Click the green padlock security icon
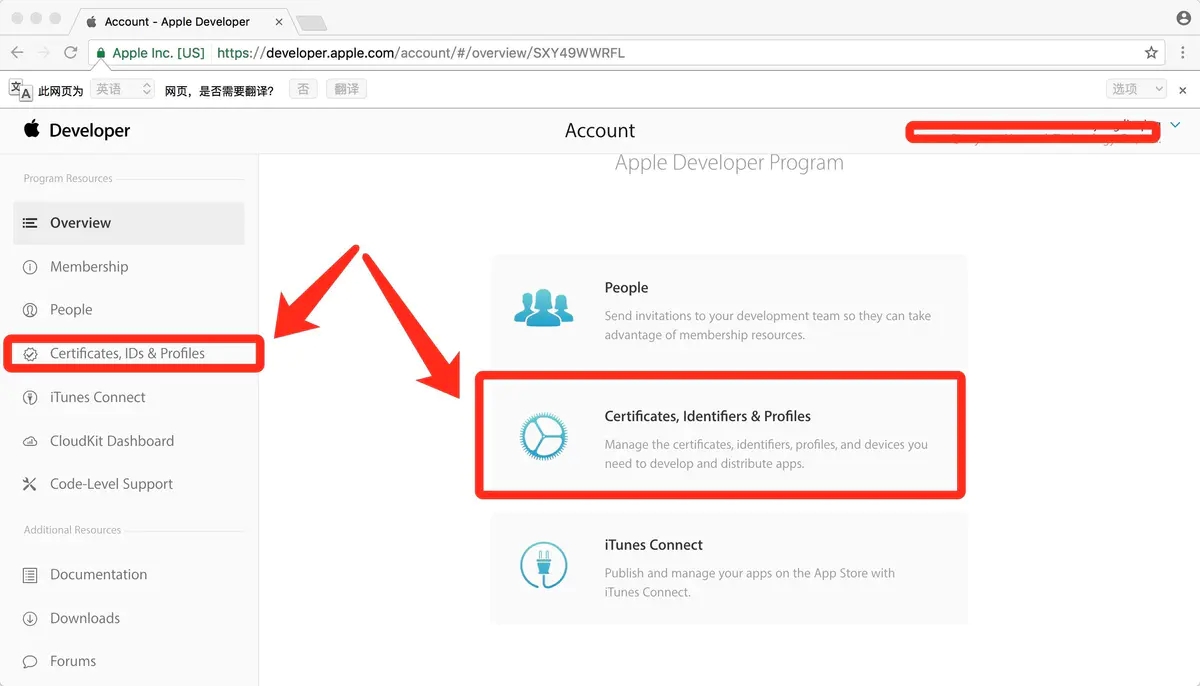The height and width of the screenshot is (686, 1200). pyautogui.click(x=101, y=53)
